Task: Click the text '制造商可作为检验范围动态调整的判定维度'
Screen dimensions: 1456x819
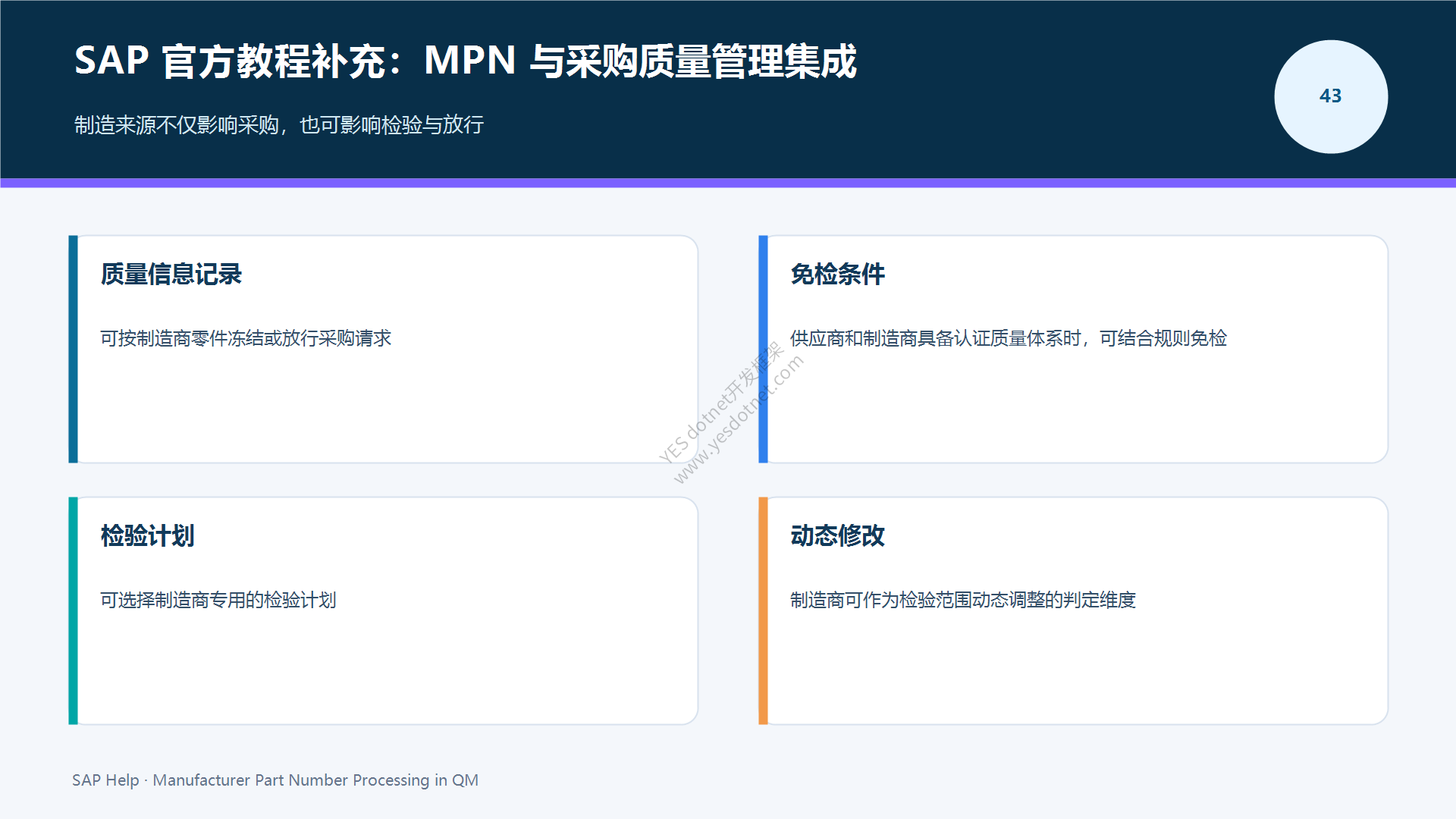Action: coord(963,600)
